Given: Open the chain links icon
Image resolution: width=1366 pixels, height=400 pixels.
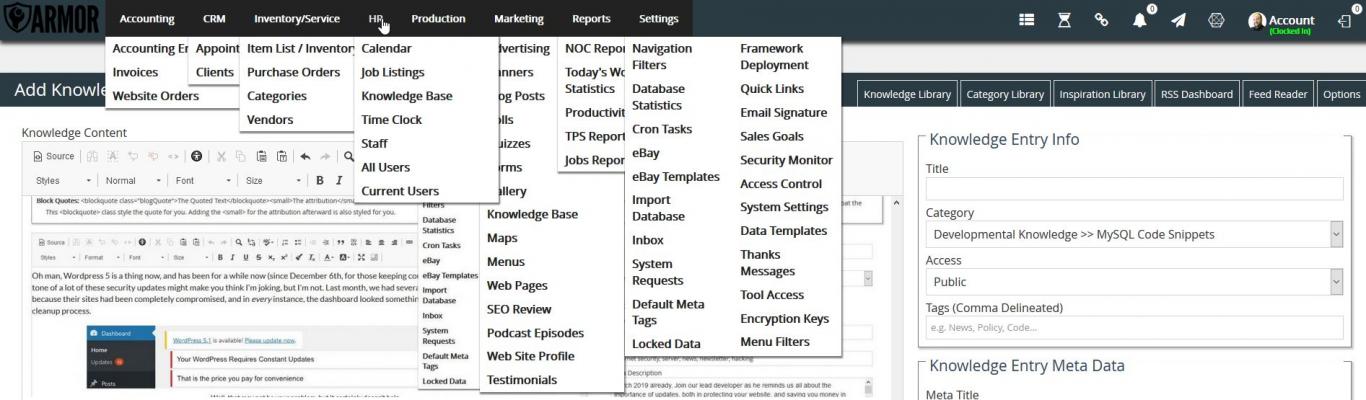Looking at the screenshot, I should tap(1101, 19).
